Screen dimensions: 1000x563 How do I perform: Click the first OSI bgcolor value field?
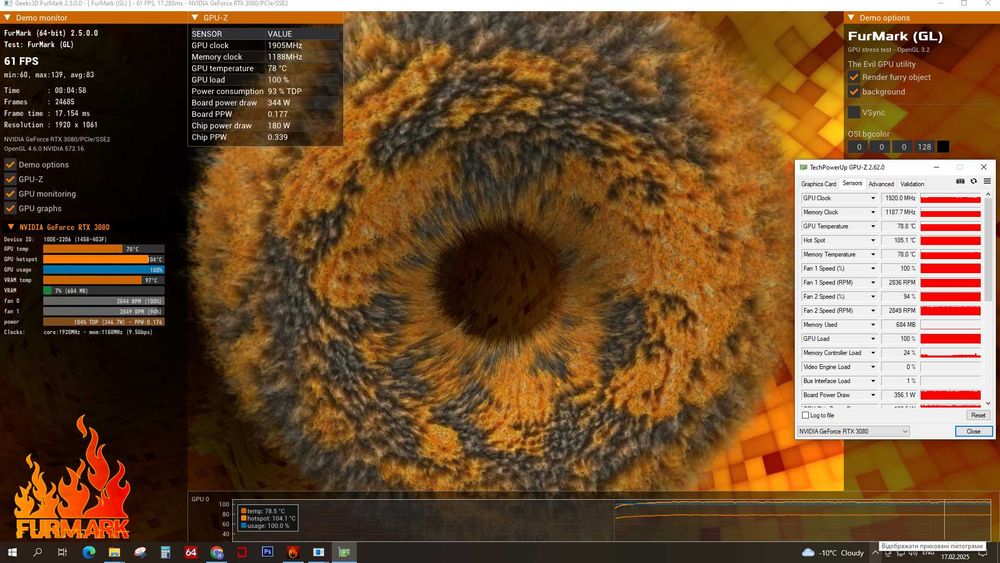[858, 147]
